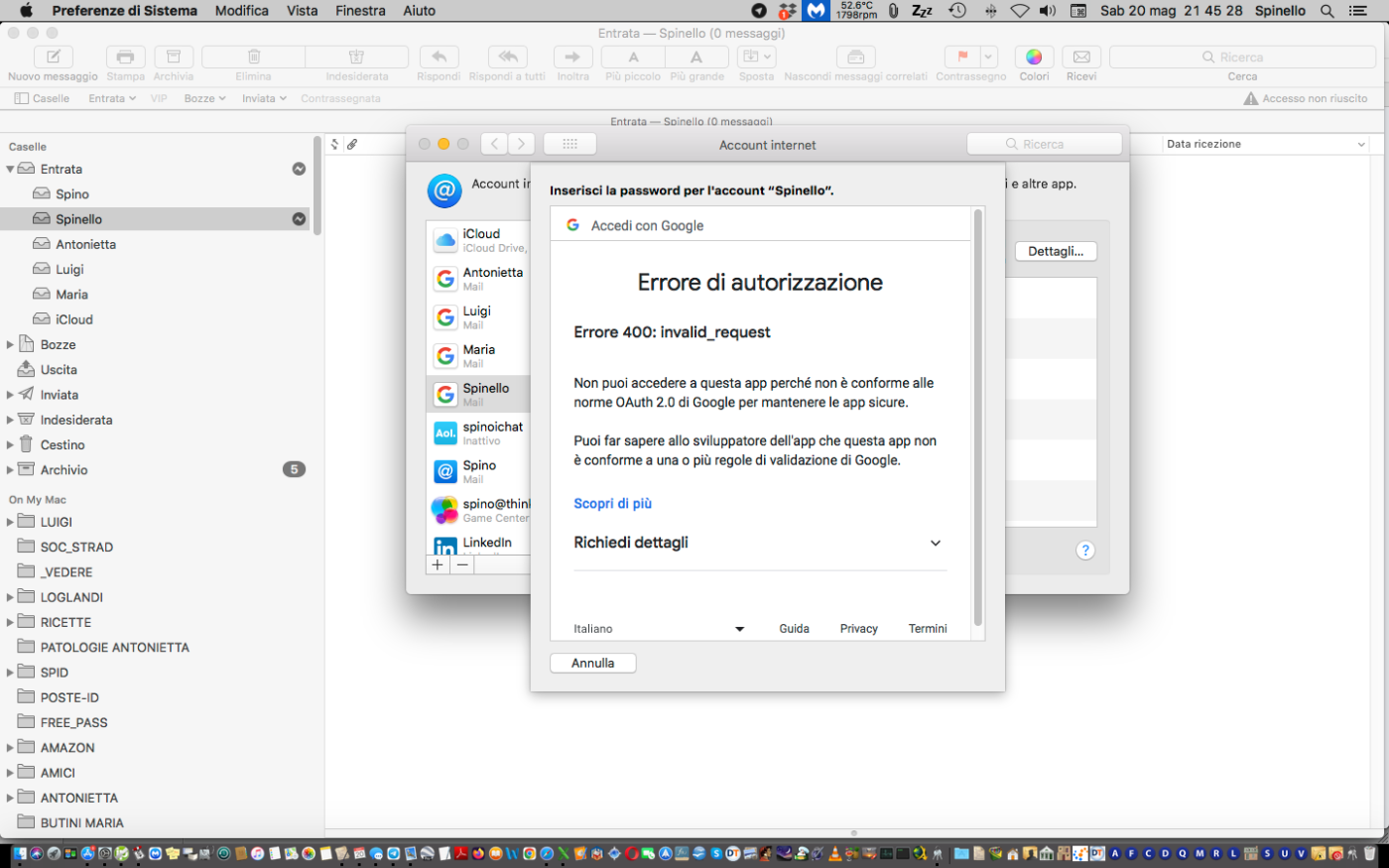Open the Aiuto menu
The image size is (1389, 868).
click(420, 11)
